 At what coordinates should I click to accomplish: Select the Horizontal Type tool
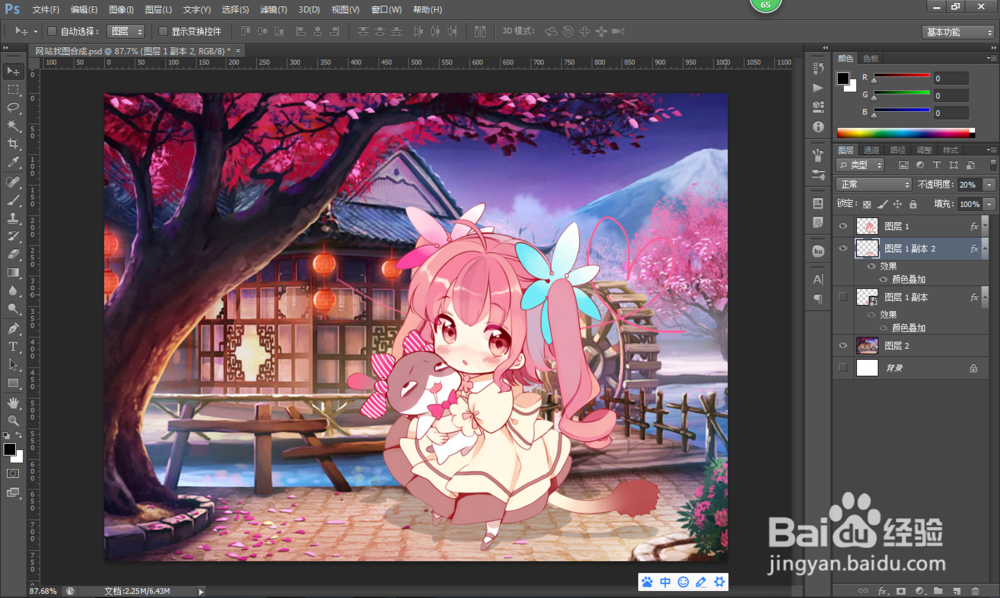pos(13,346)
